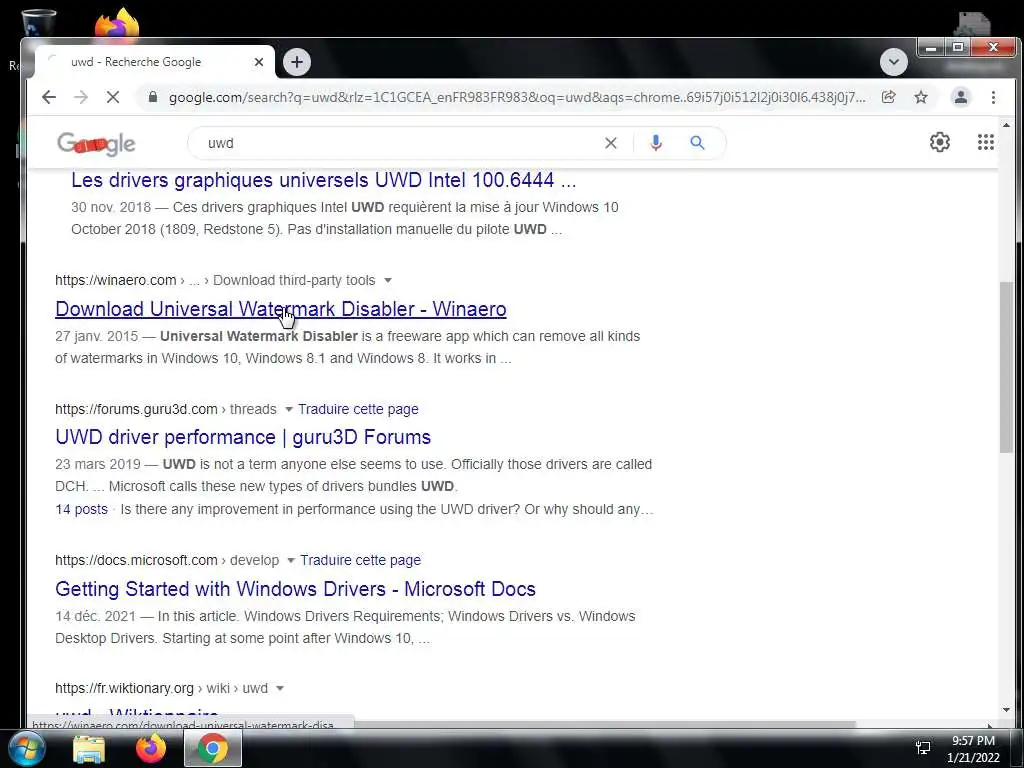Expand options arrow next to winaero.com breadcrumb
This screenshot has width=1024, height=768.
click(387, 280)
